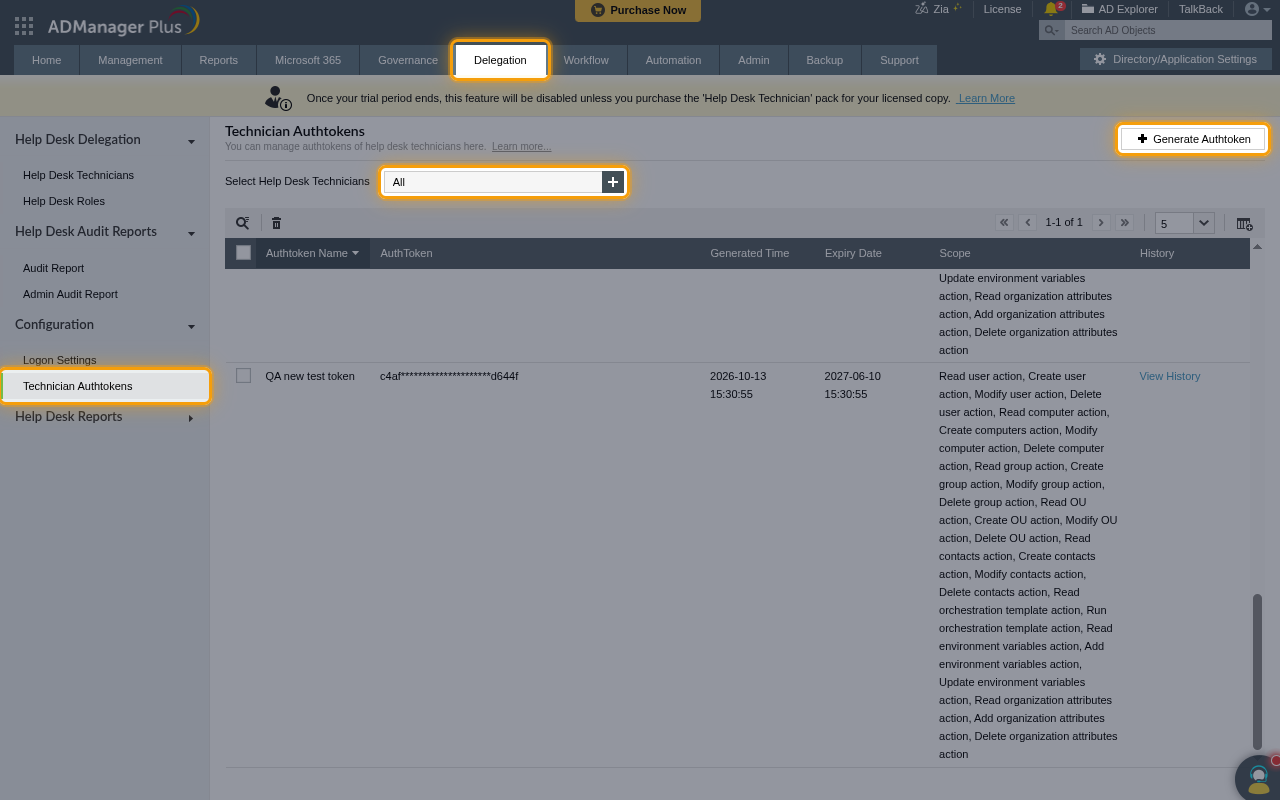
Task: Click the AD Explorer folder icon
Action: point(1088,9)
